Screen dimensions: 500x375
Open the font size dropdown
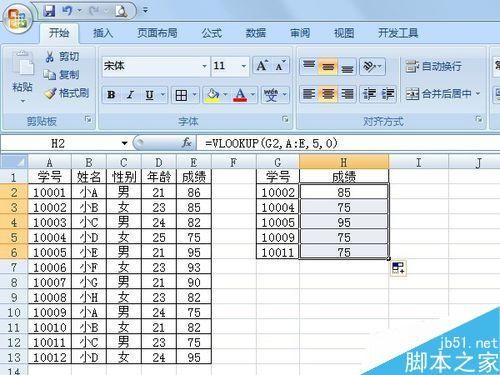pos(244,66)
